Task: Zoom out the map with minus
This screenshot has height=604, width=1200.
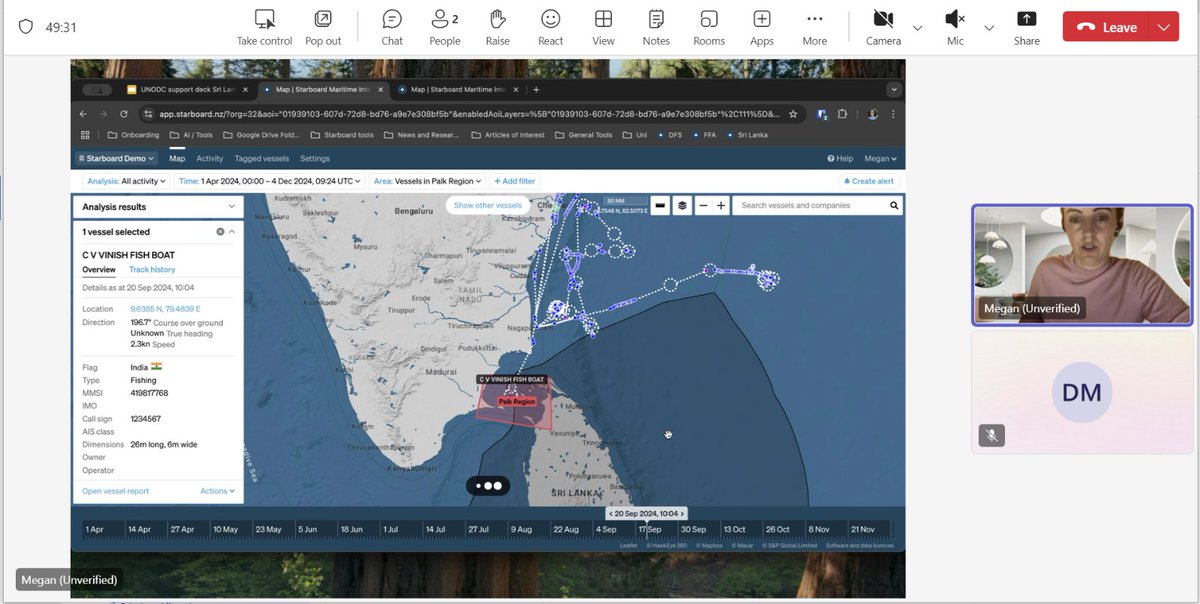Action: pyautogui.click(x=703, y=205)
